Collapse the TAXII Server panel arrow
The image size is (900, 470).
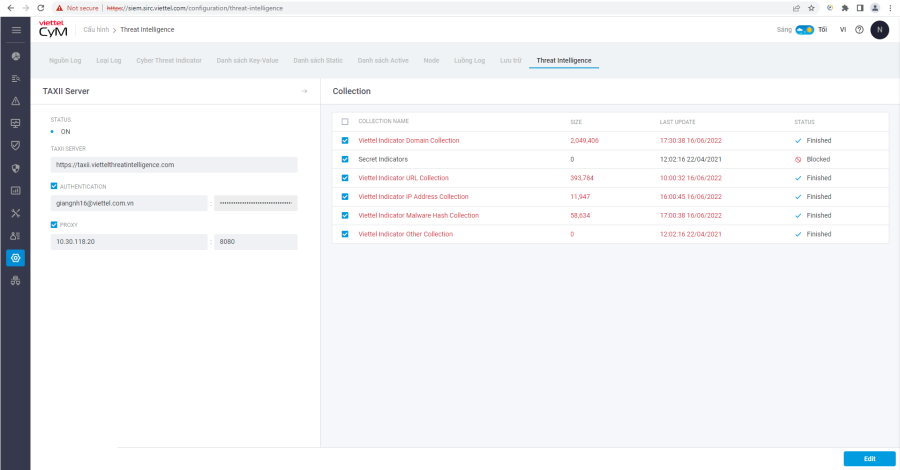pyautogui.click(x=304, y=91)
